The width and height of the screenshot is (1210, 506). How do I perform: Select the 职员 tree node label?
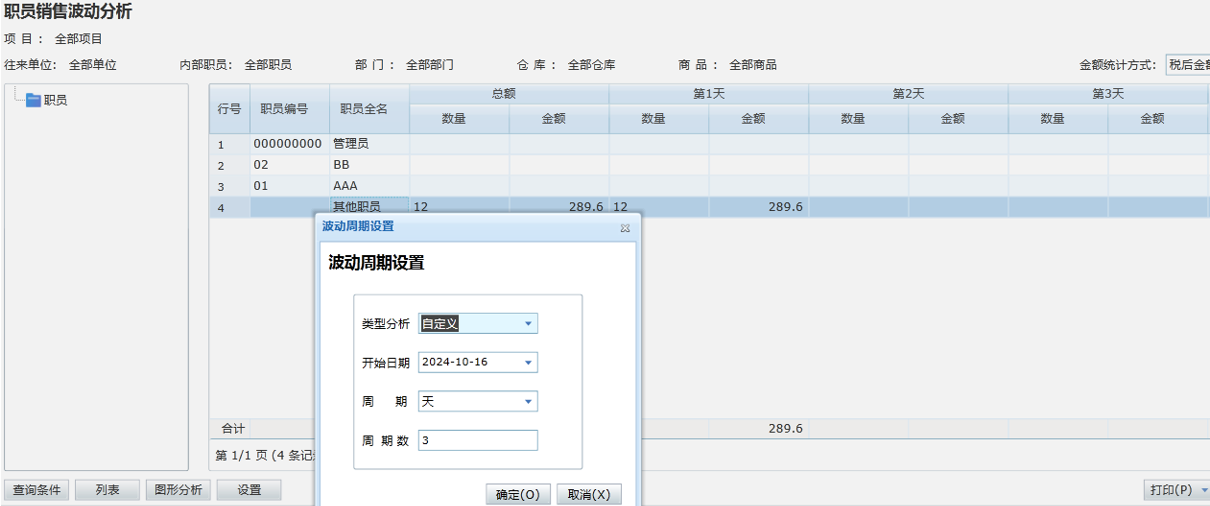56,100
